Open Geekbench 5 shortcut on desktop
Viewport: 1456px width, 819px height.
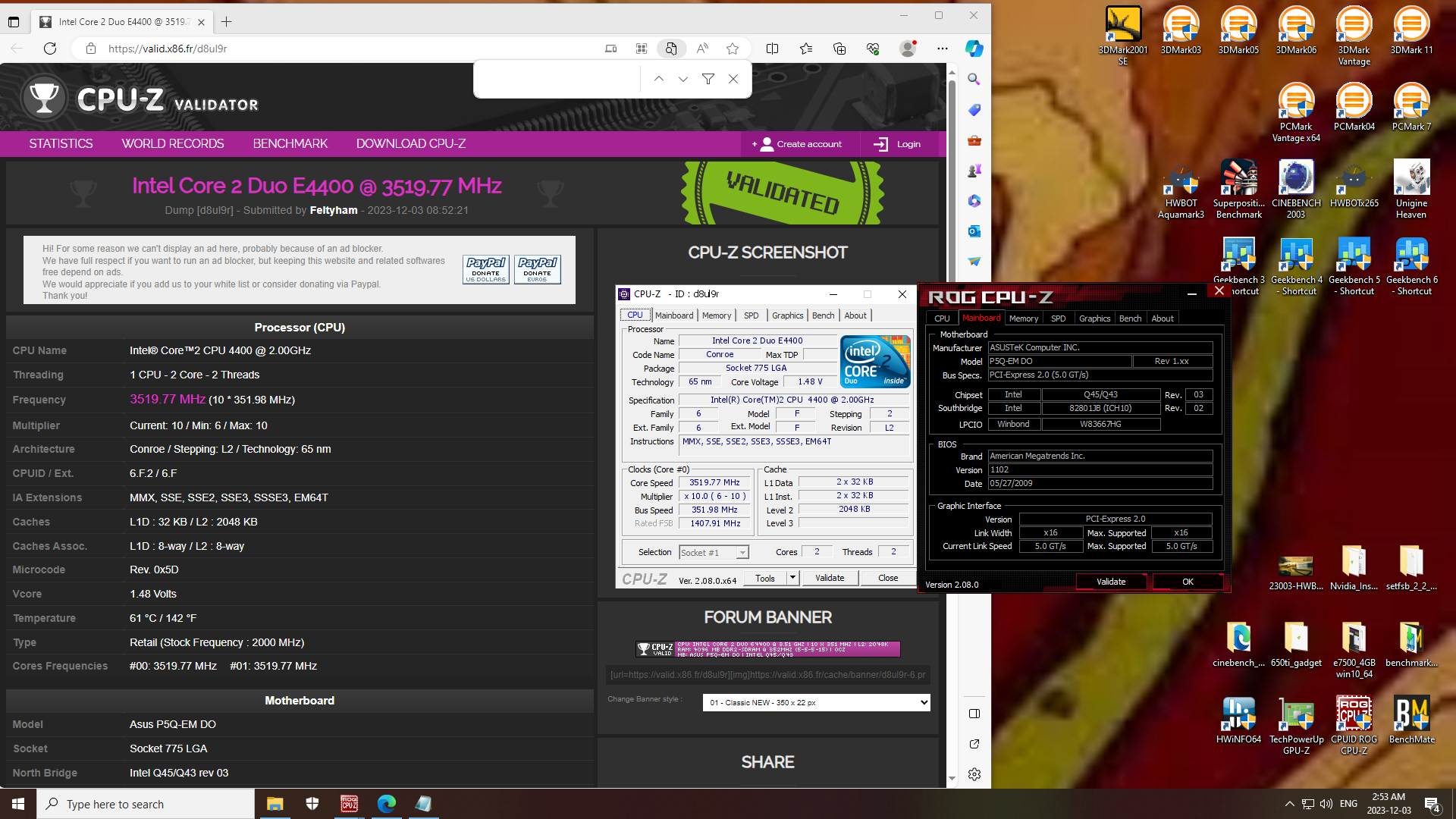1354,265
